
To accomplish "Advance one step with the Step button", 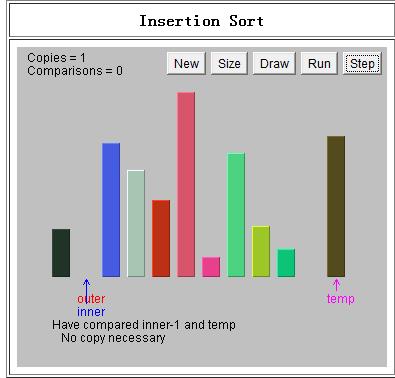I will pos(362,63).
